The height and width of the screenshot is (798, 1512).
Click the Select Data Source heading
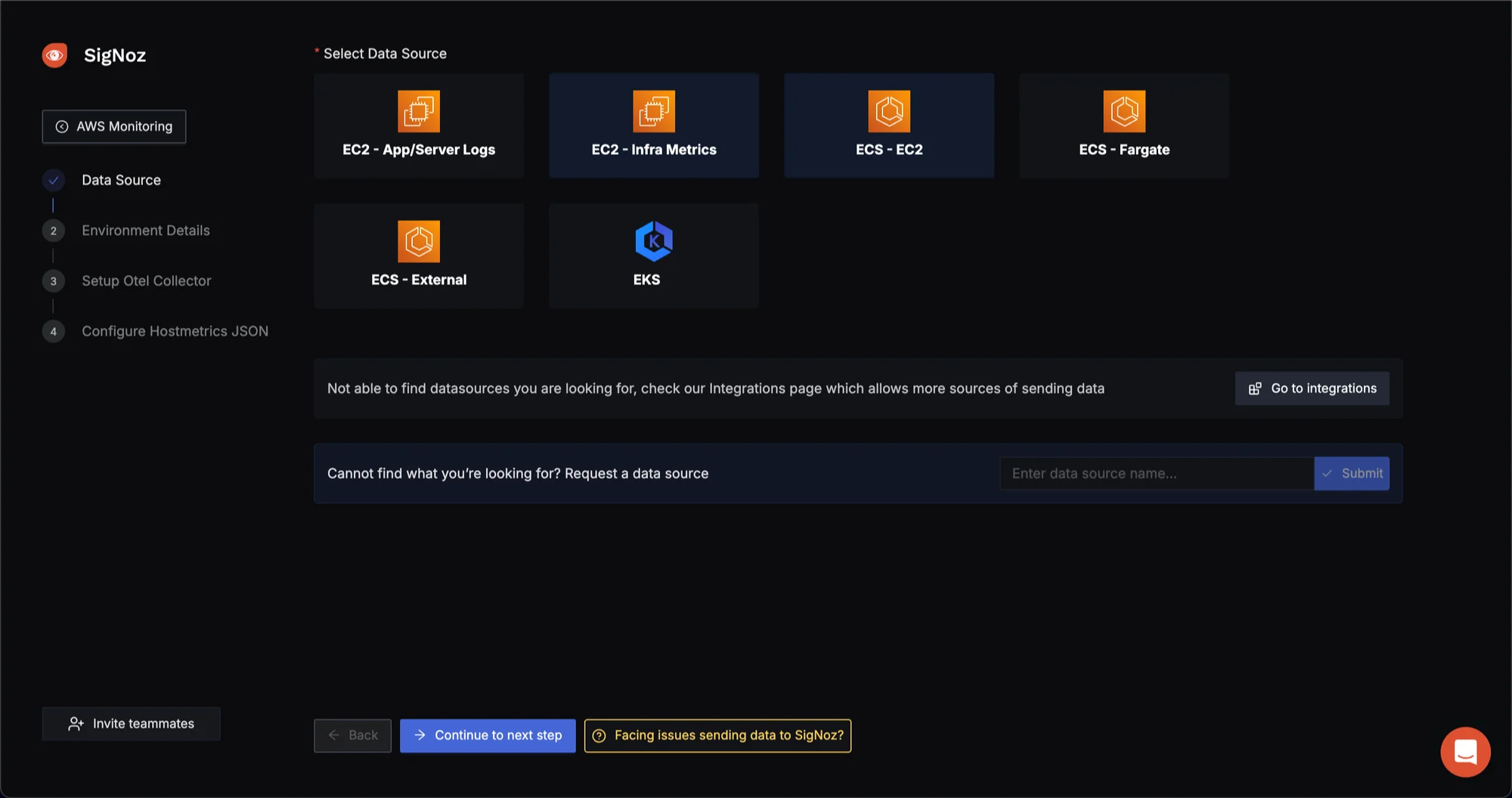(385, 54)
